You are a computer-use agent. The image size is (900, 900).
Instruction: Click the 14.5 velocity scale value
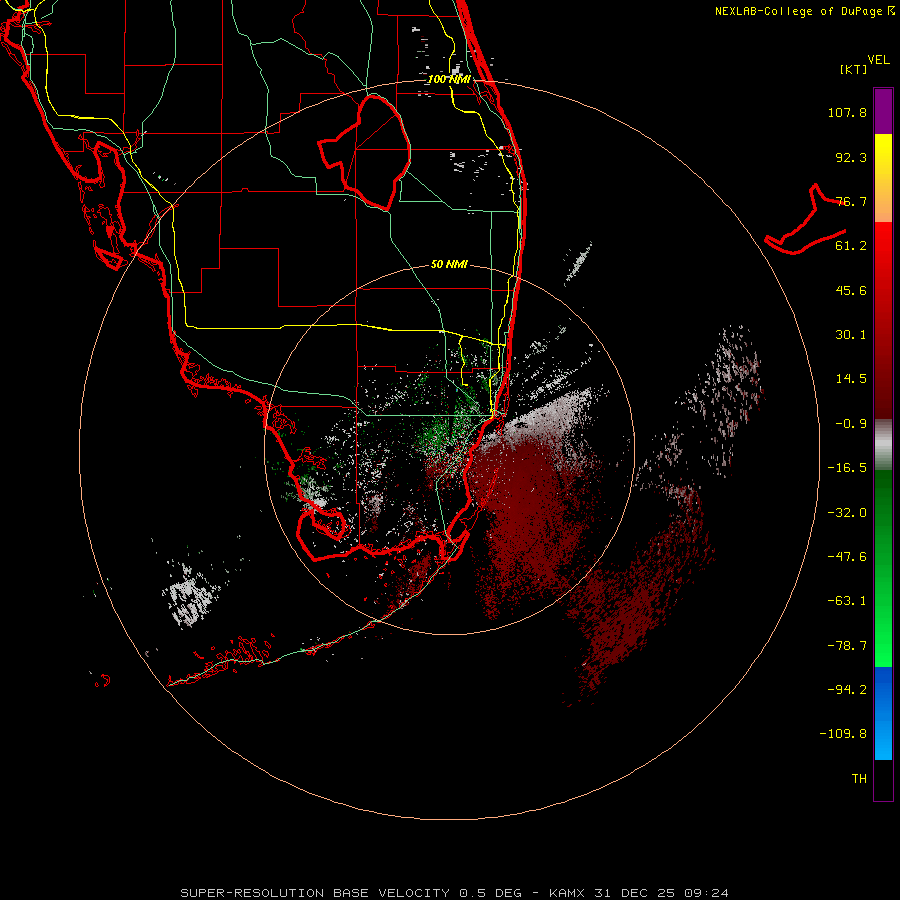pos(851,379)
